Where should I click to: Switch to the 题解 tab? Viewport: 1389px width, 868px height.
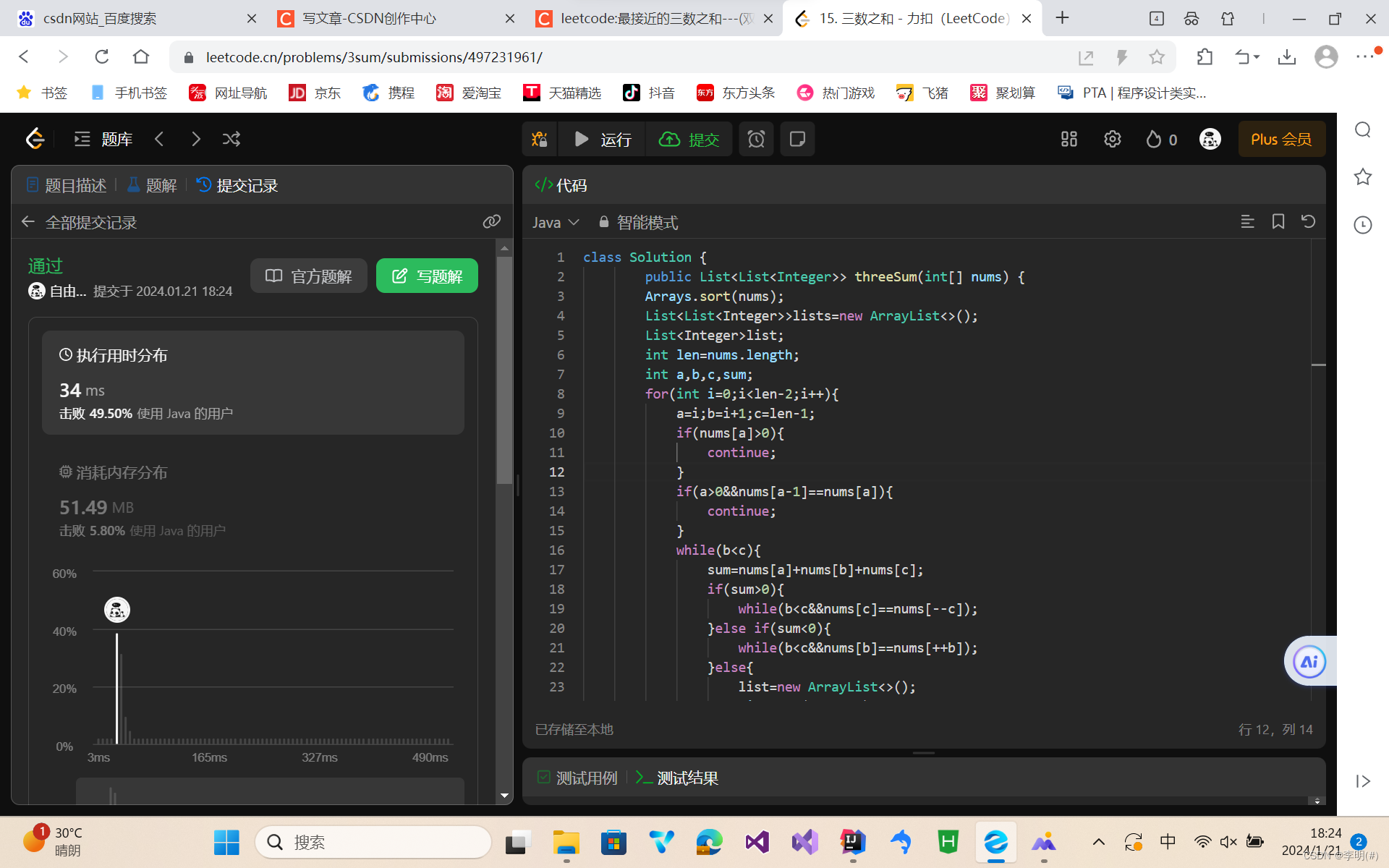click(152, 185)
